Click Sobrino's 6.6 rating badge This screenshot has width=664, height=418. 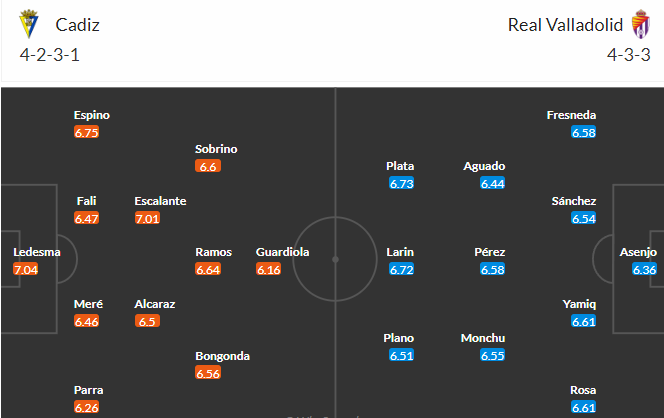[208, 166]
